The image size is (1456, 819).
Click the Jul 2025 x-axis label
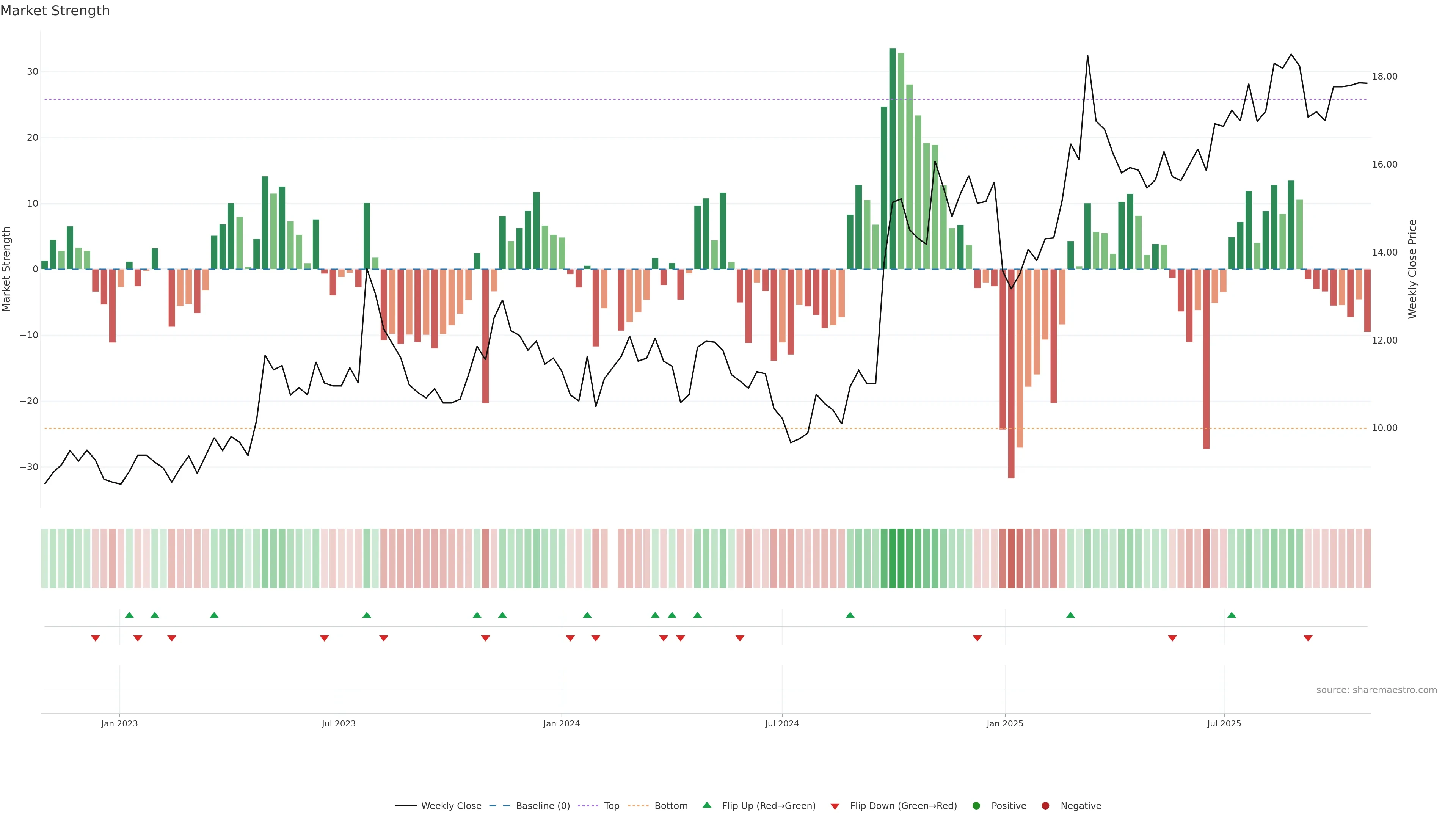(x=1224, y=723)
